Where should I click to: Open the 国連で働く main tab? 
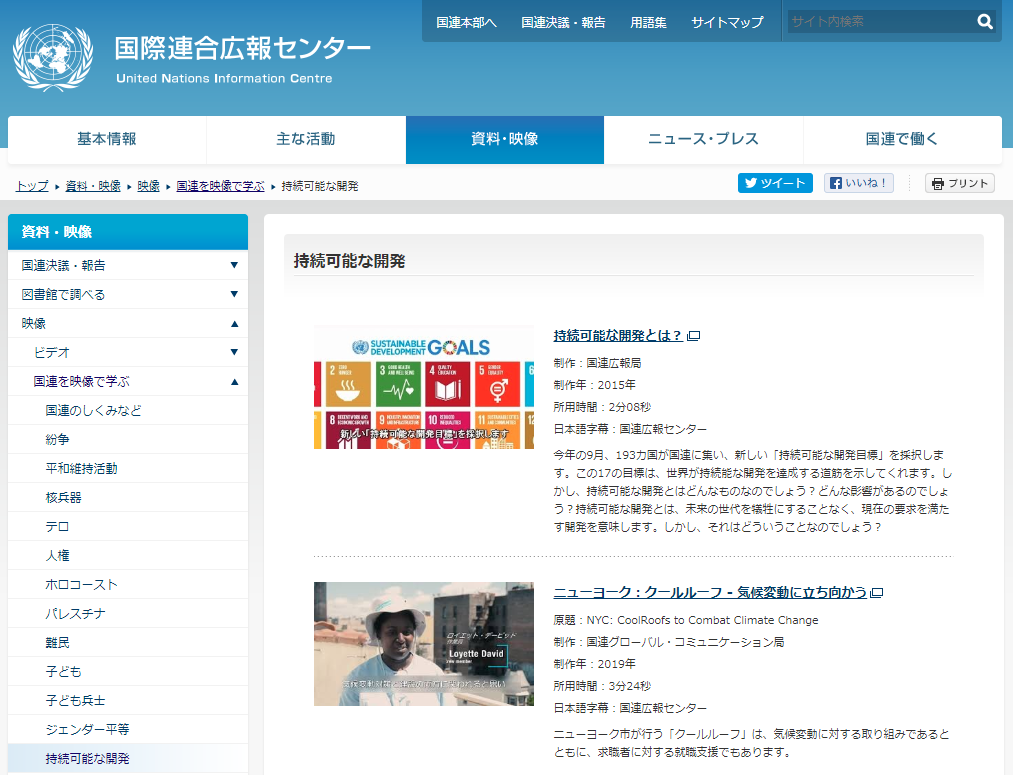(x=902, y=140)
